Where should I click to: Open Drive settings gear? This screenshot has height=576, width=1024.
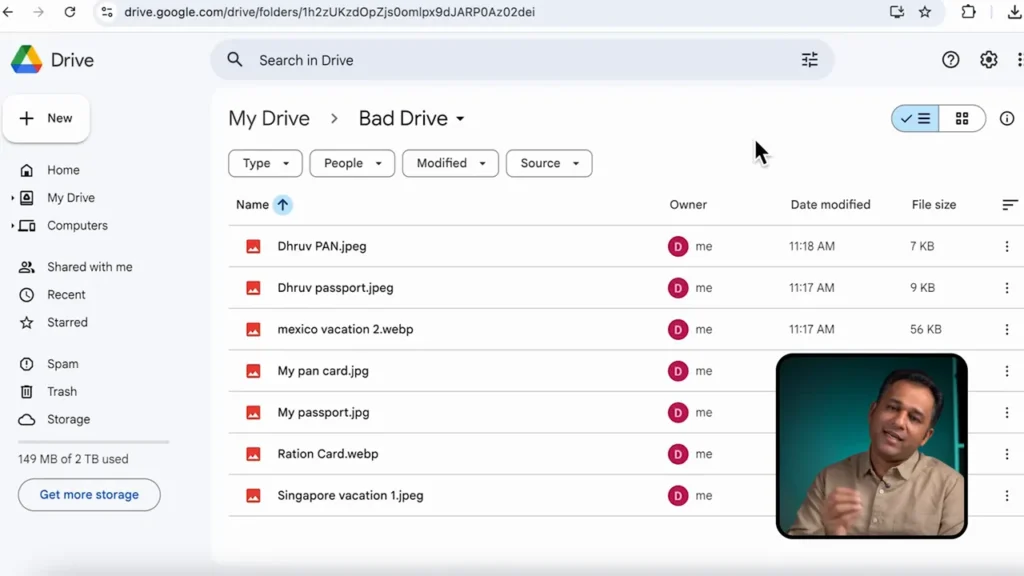coord(988,59)
